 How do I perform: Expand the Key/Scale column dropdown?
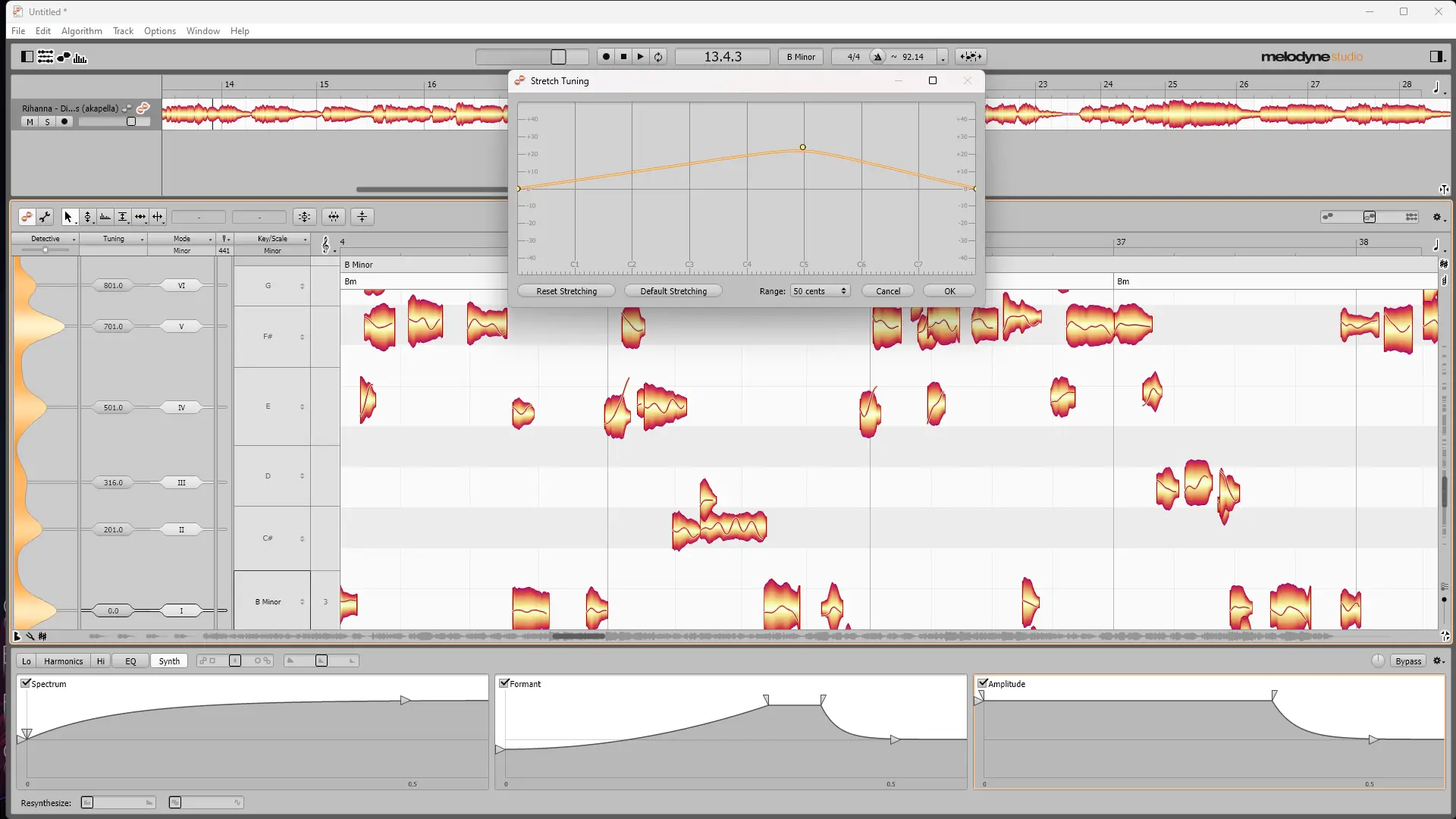305,240
